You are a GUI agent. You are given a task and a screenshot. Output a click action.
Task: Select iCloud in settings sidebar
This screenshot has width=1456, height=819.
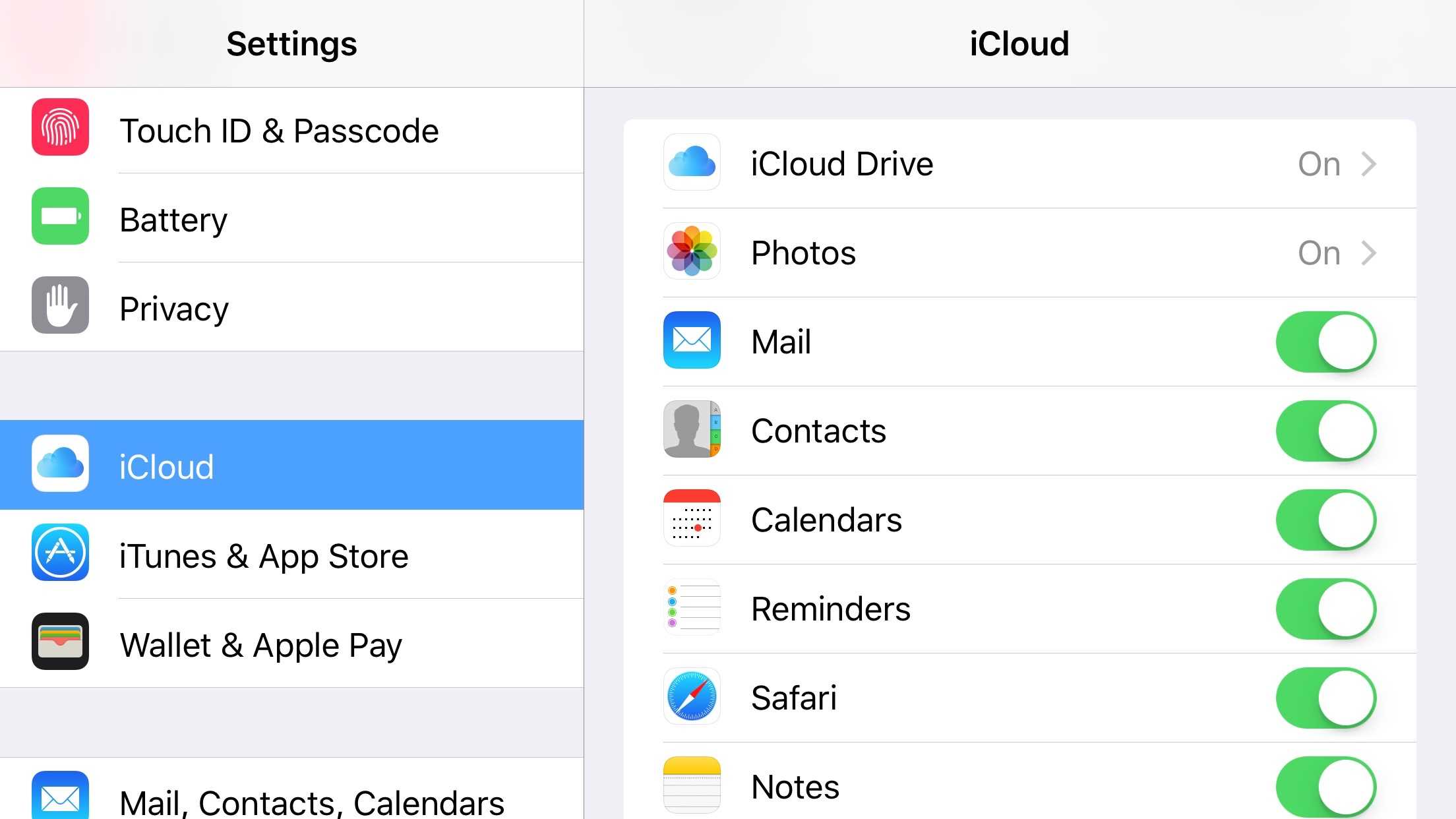(x=291, y=465)
